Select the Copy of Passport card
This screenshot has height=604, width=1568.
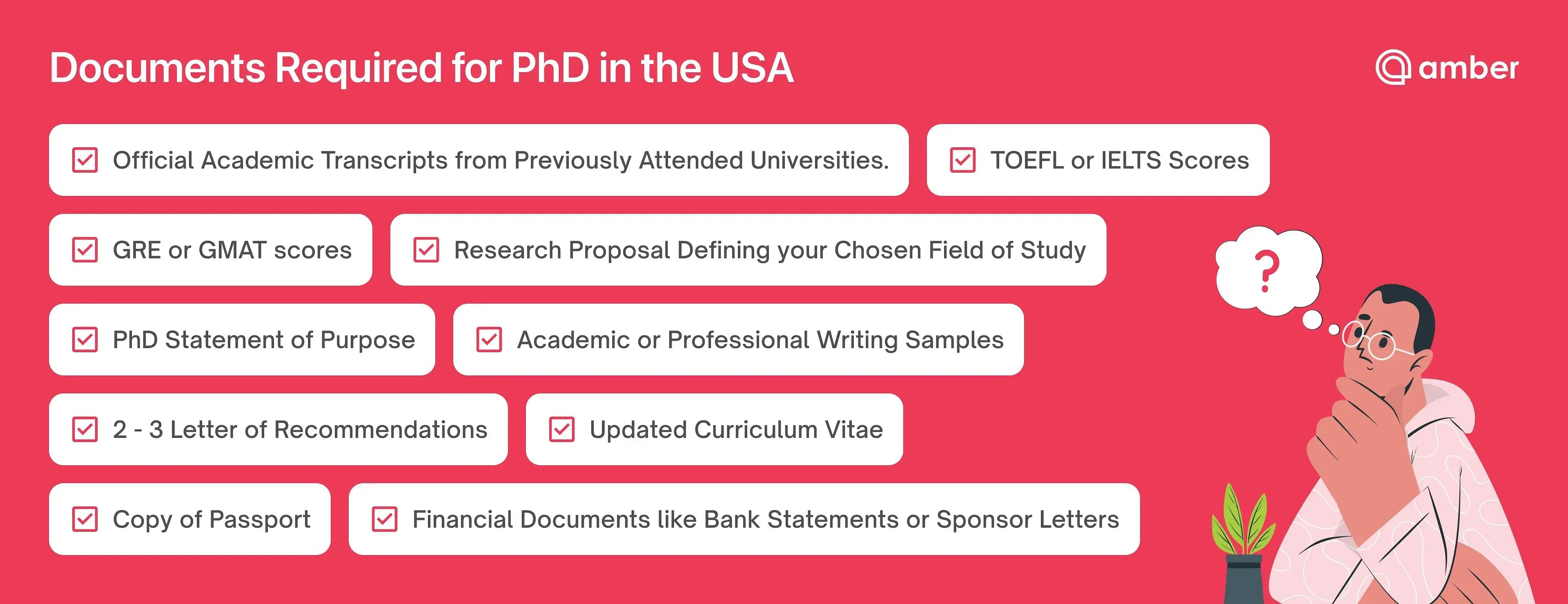click(x=190, y=519)
